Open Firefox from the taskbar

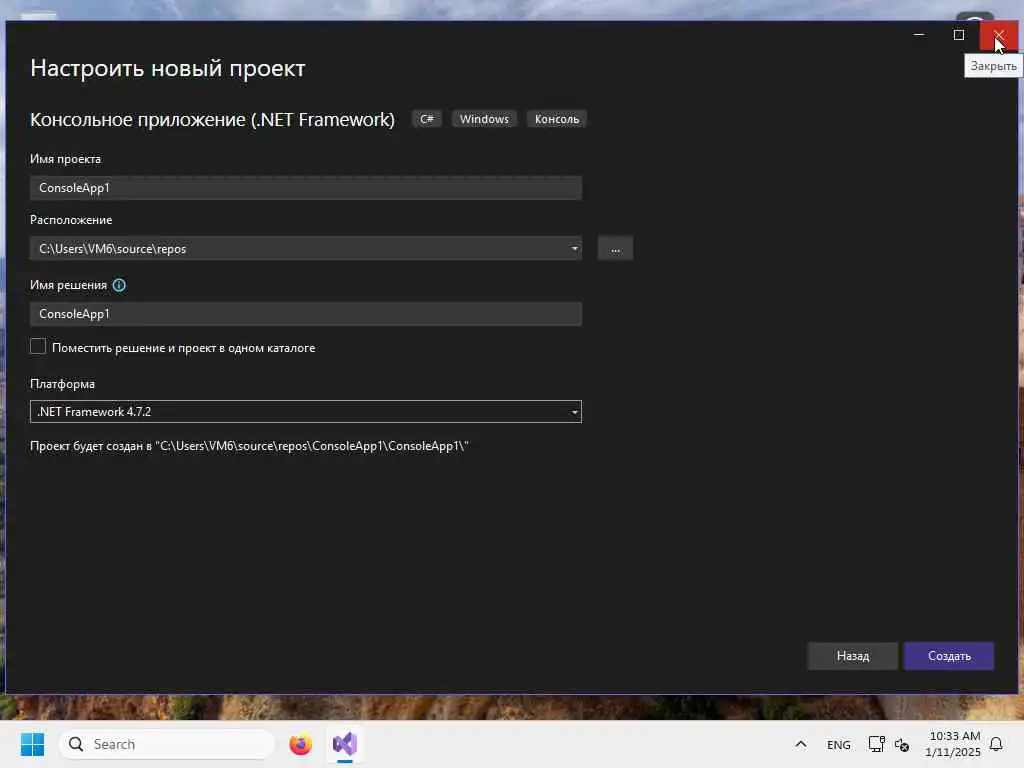coord(300,744)
